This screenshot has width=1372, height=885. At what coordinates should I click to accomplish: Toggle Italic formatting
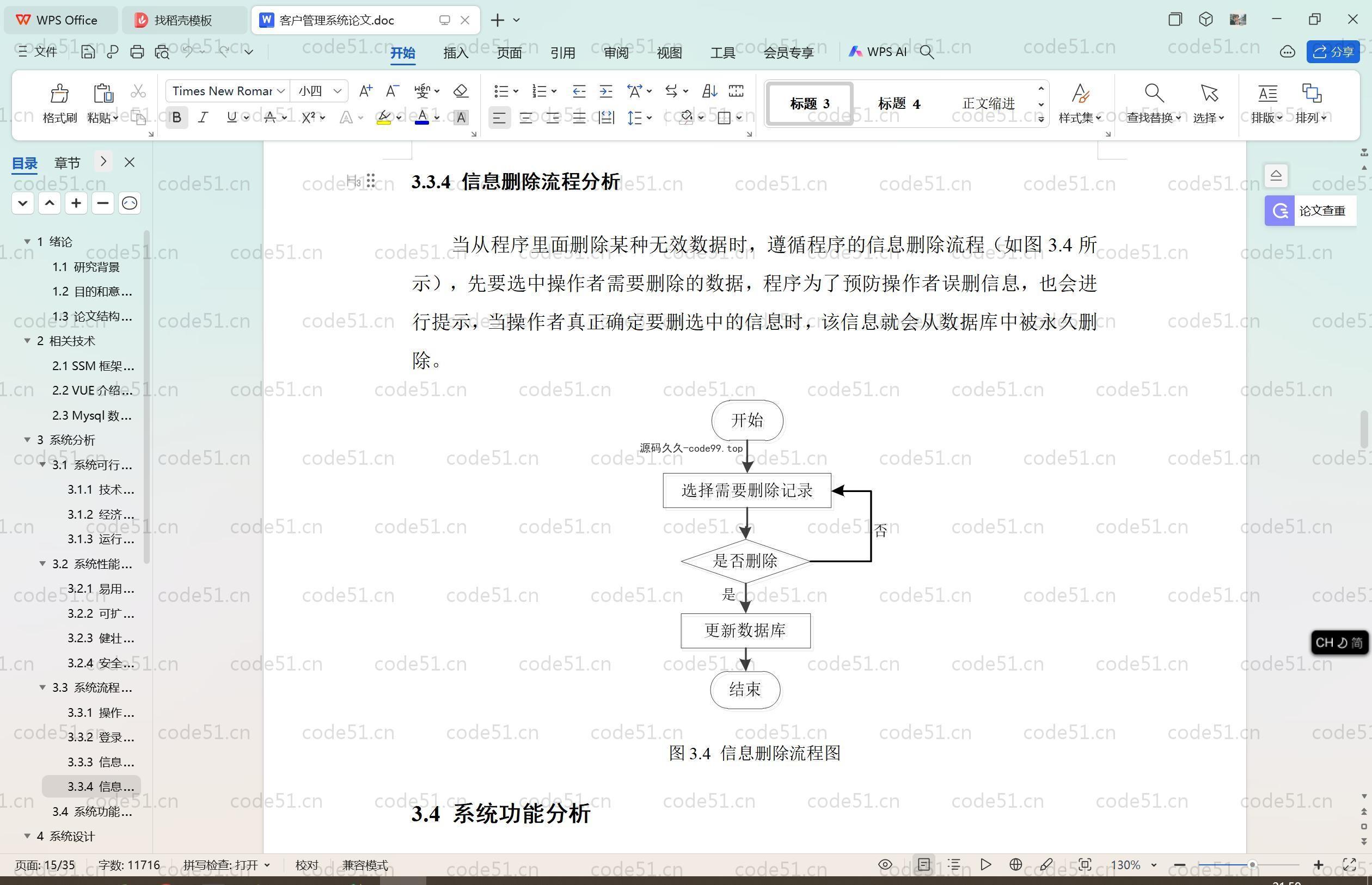tap(203, 118)
